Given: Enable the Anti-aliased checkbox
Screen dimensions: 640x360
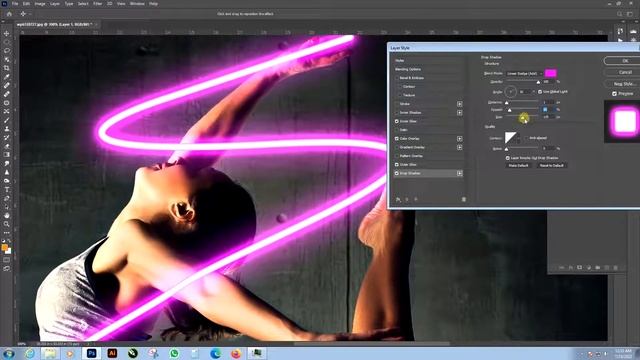Looking at the screenshot, I should point(526,138).
